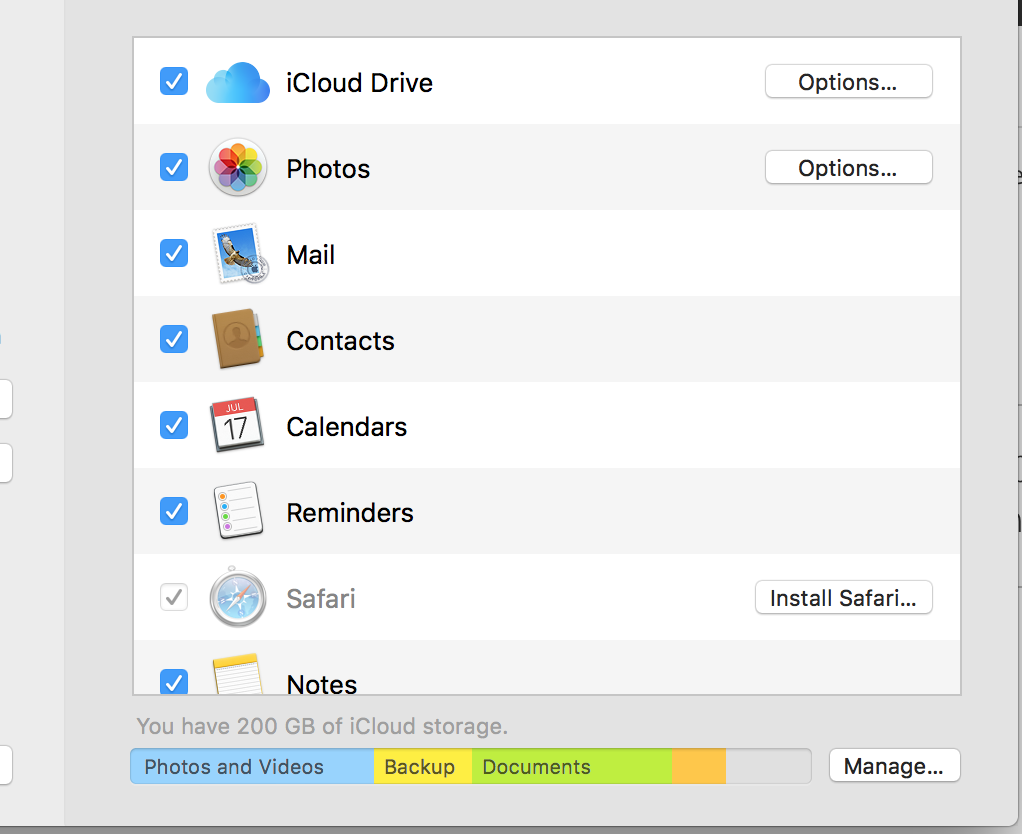Viewport: 1022px width, 834px height.
Task: Uncheck the Calendars checkbox
Action: click(x=173, y=426)
